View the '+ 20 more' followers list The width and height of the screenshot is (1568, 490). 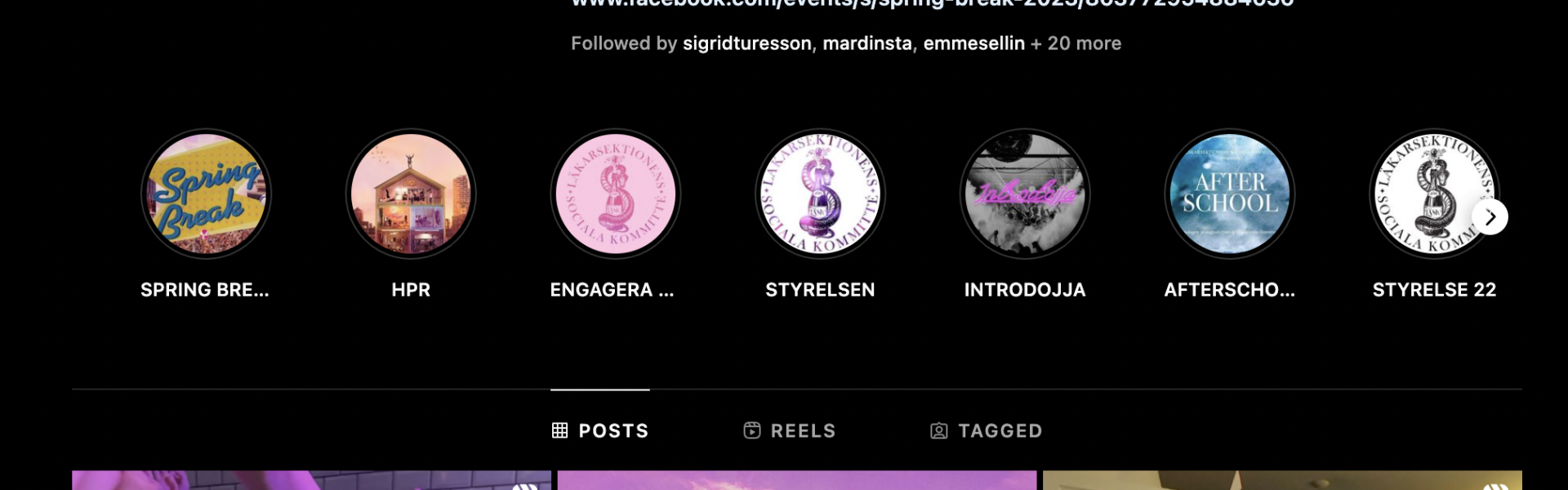(1076, 43)
